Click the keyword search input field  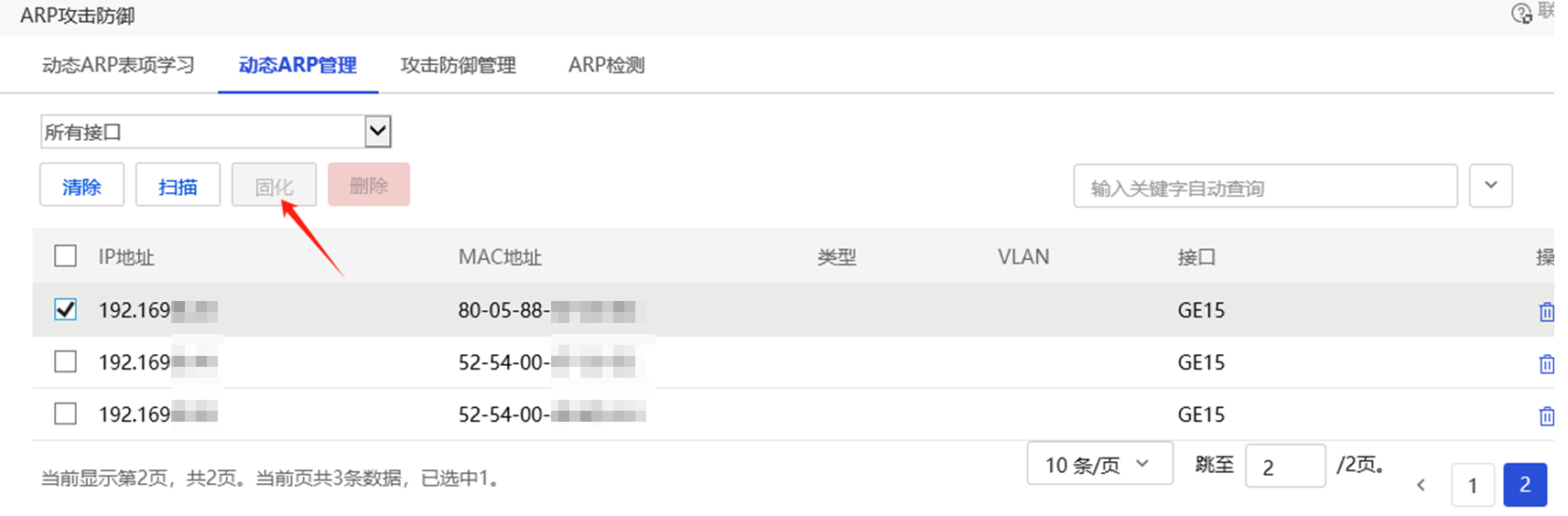click(x=1264, y=188)
